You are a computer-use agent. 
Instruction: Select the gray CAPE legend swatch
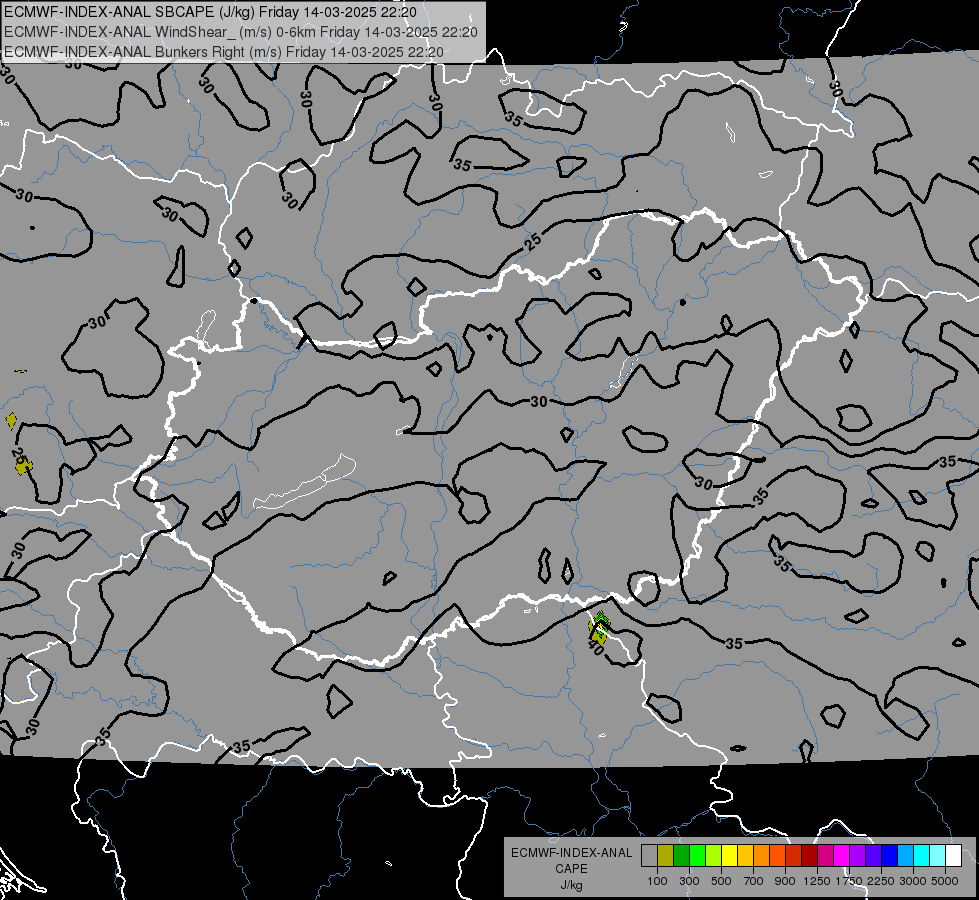(x=649, y=855)
